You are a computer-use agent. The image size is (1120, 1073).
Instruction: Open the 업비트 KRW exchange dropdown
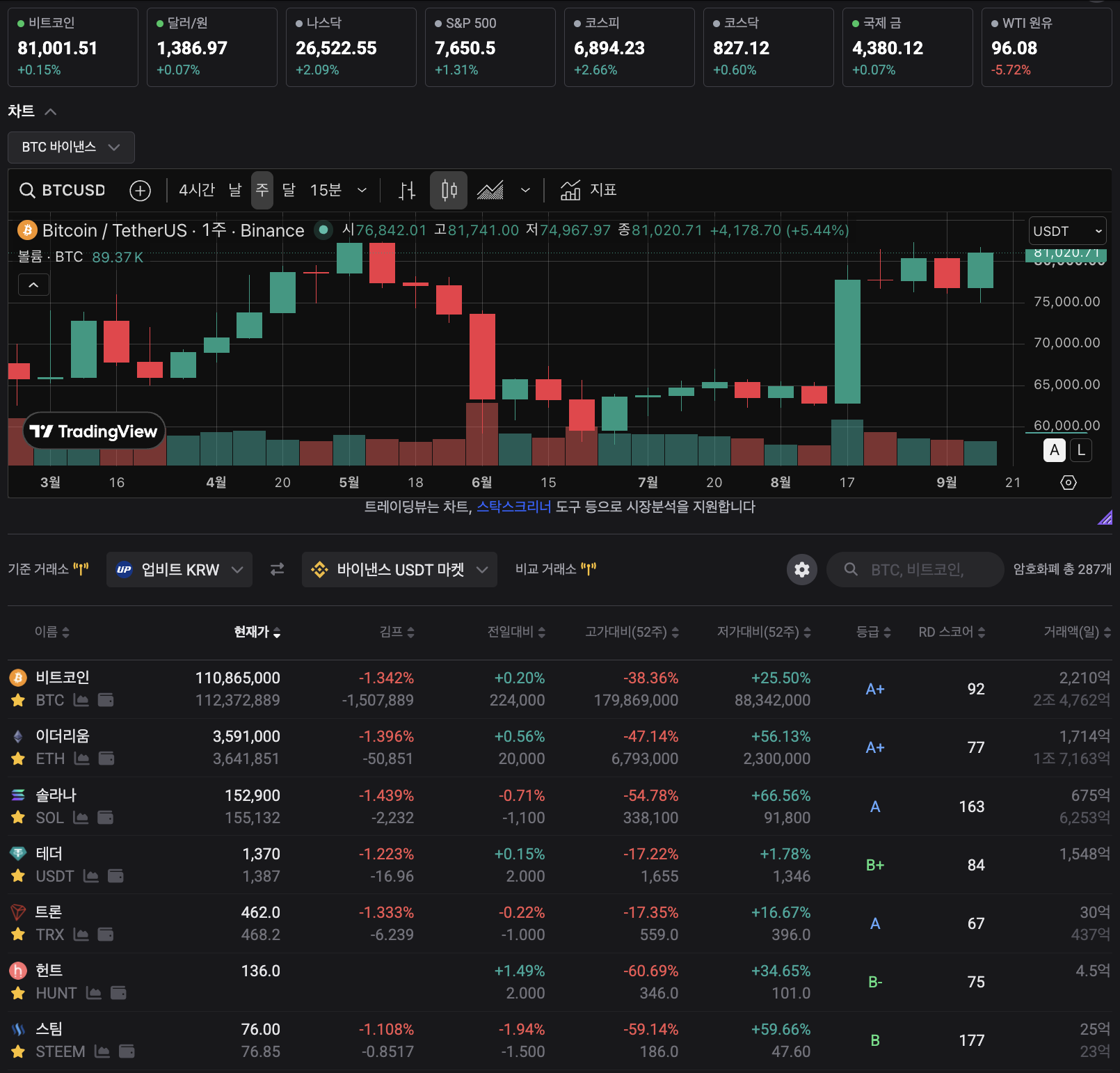point(179,569)
